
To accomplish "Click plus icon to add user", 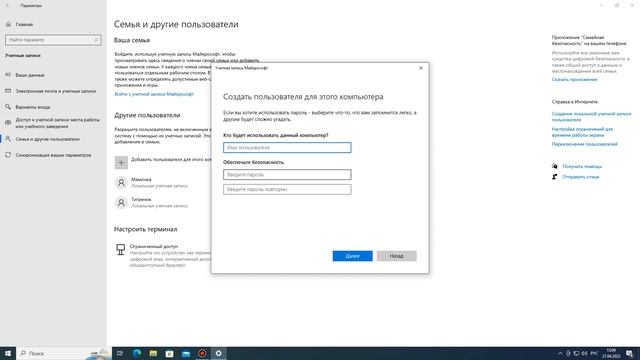I will point(121,162).
